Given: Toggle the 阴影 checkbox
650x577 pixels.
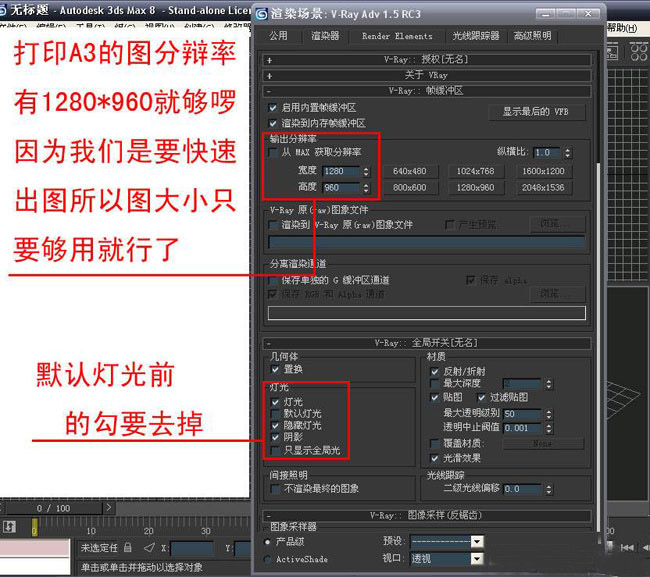Looking at the screenshot, I should 275,437.
